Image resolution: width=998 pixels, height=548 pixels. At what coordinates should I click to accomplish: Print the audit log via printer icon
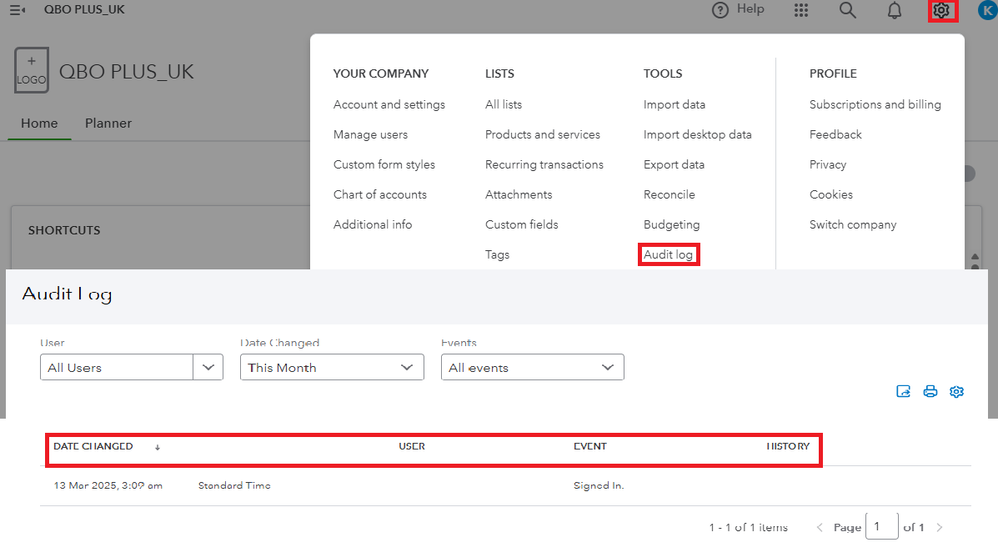(x=930, y=392)
